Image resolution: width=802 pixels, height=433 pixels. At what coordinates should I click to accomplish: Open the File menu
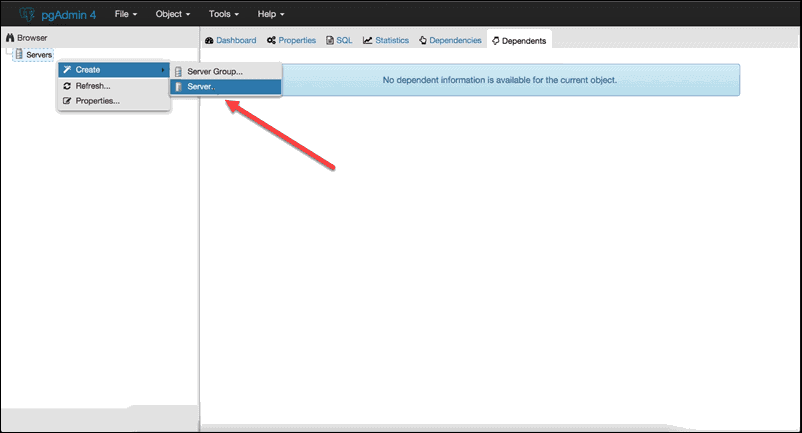126,14
